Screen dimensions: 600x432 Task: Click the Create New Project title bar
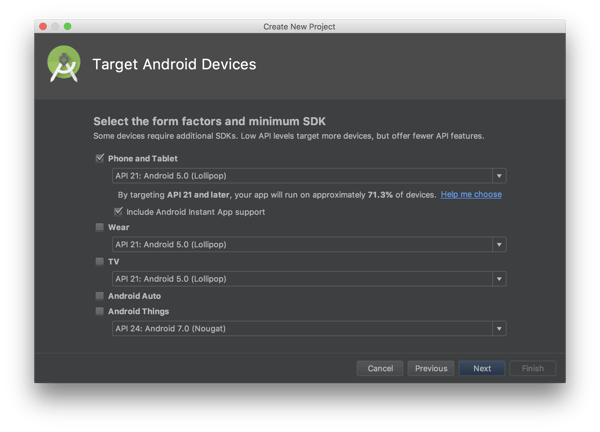[300, 25]
